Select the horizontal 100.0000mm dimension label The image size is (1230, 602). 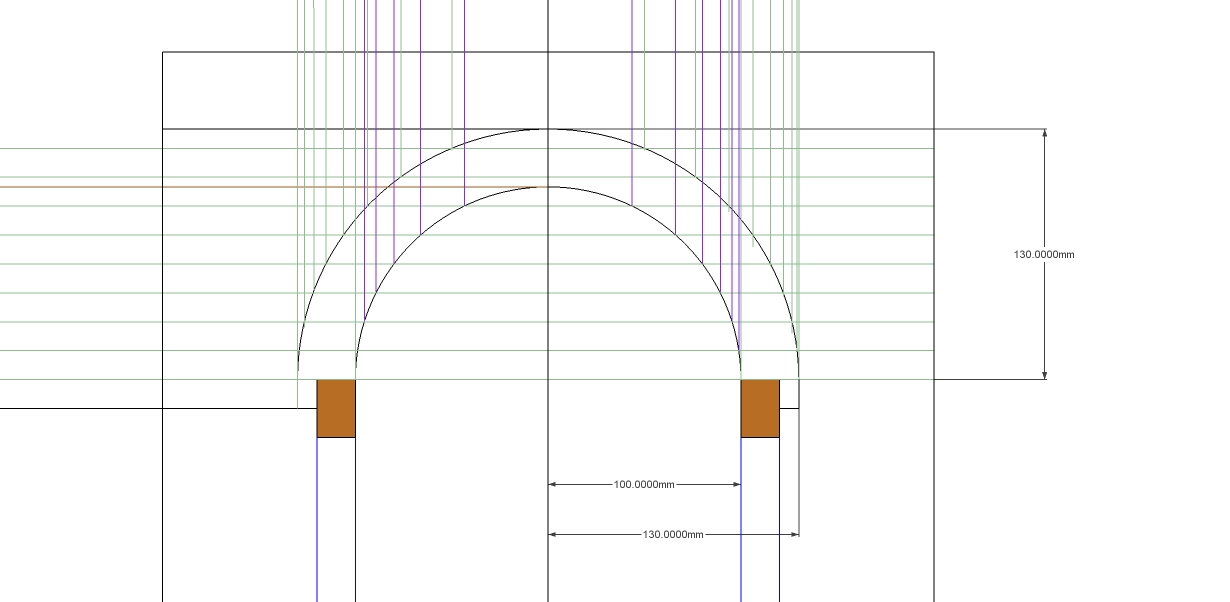(646, 483)
